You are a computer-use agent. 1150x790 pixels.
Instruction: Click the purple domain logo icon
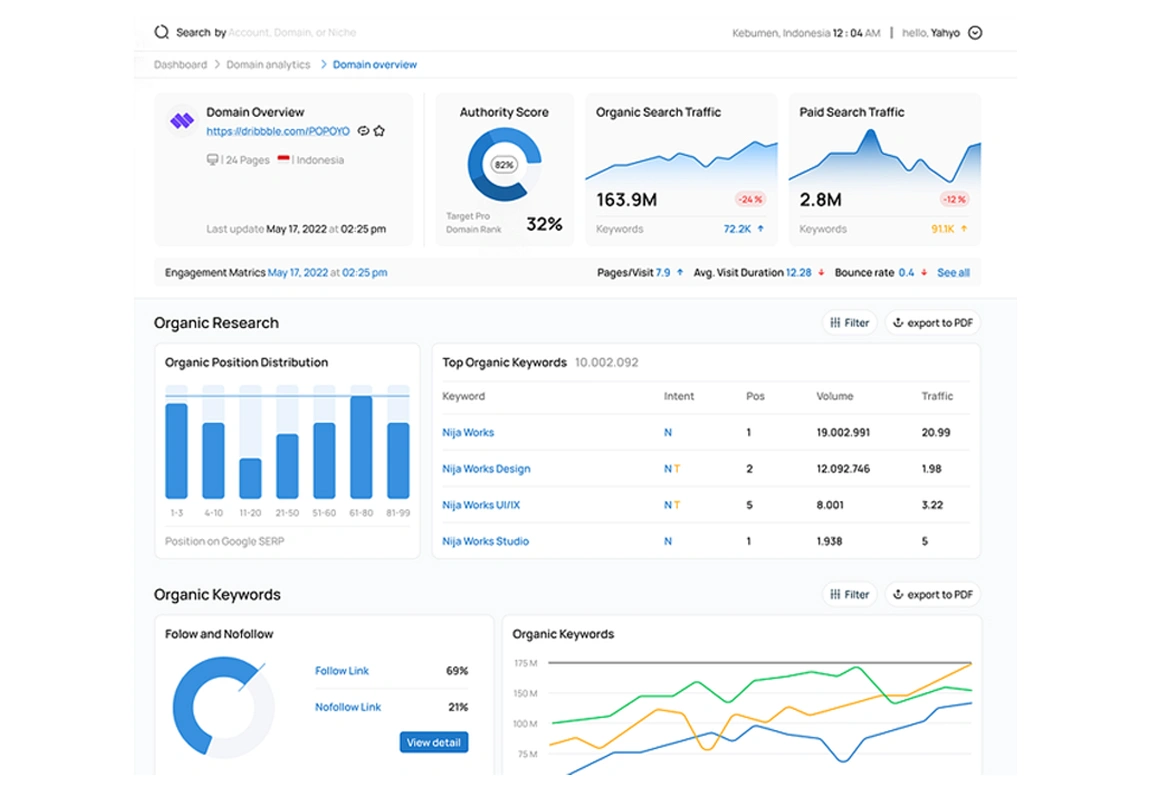point(181,121)
